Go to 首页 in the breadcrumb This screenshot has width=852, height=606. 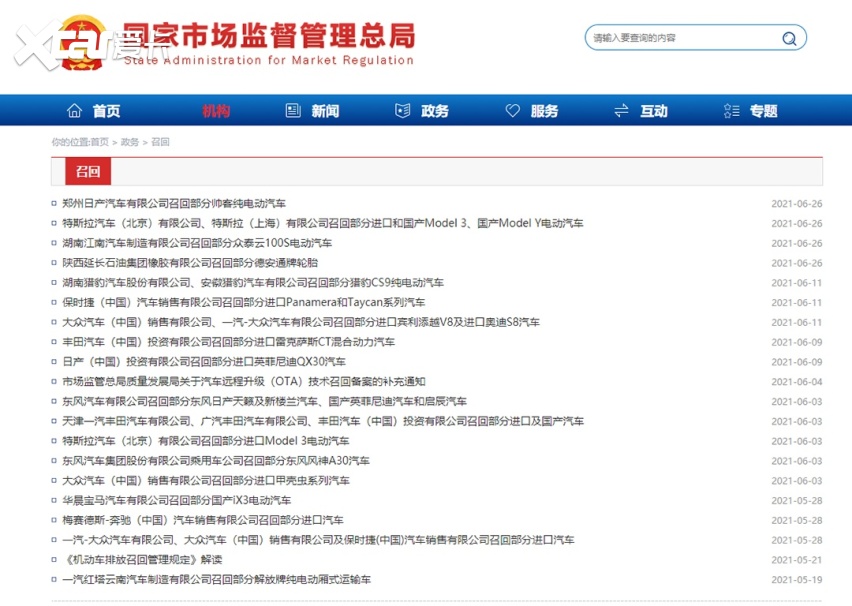(x=100, y=143)
